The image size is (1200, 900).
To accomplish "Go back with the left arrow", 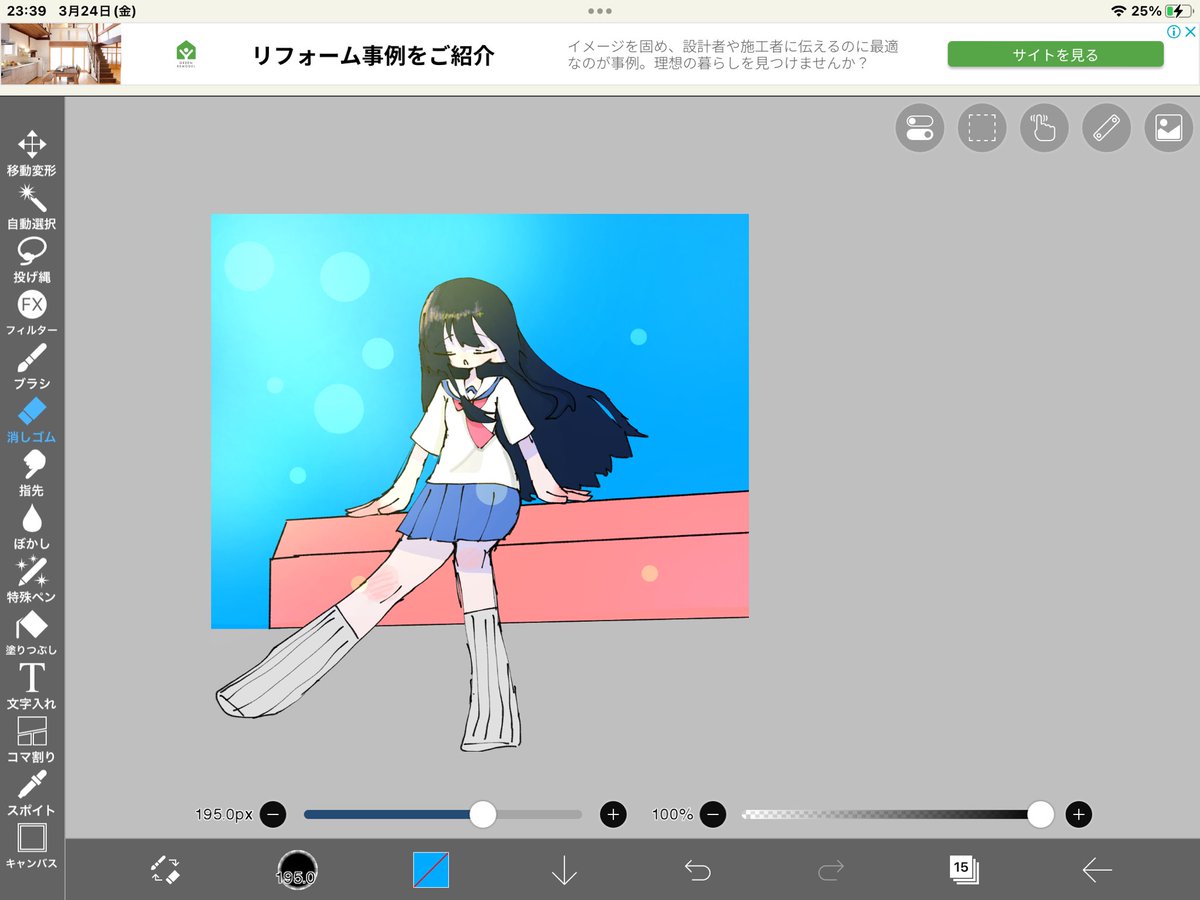I will coord(1097,870).
